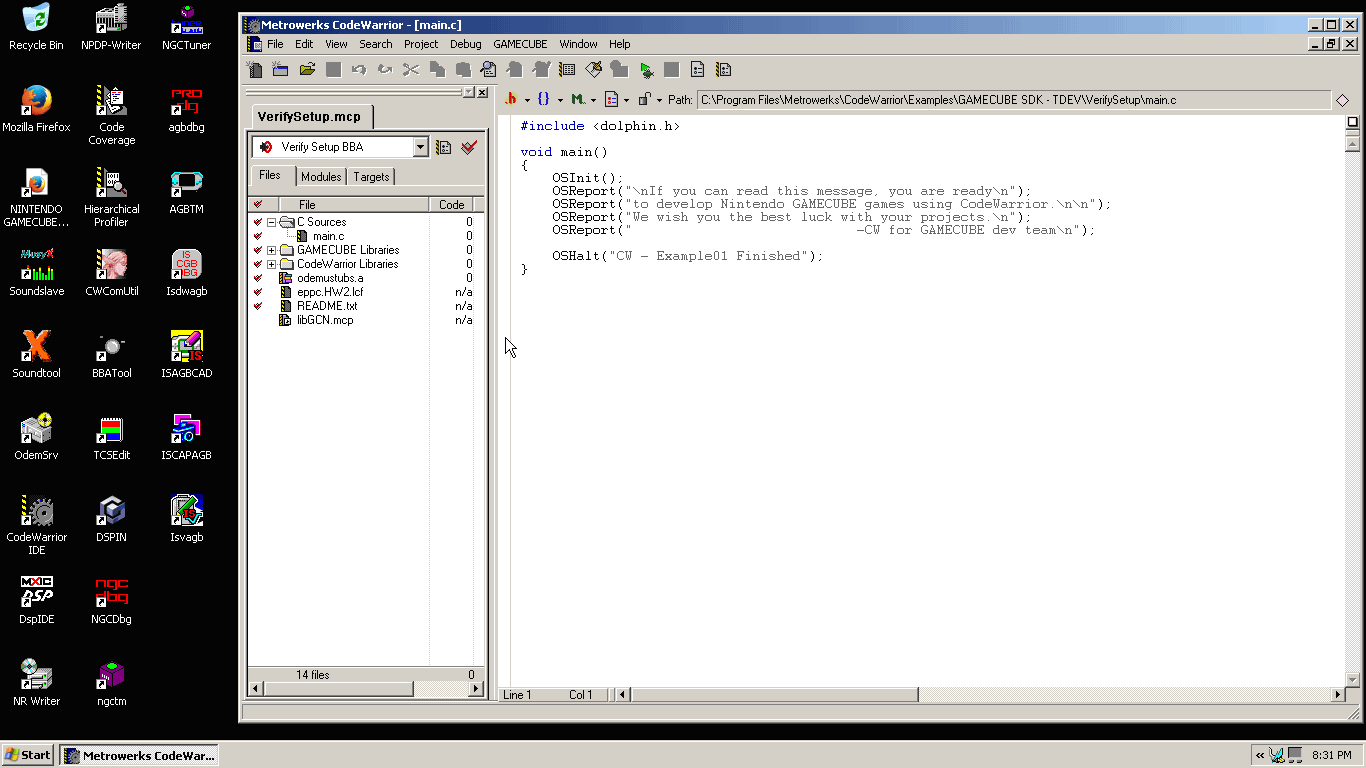Click the grayed Save toolbar icon
The width and height of the screenshot is (1366, 768).
click(x=333, y=70)
